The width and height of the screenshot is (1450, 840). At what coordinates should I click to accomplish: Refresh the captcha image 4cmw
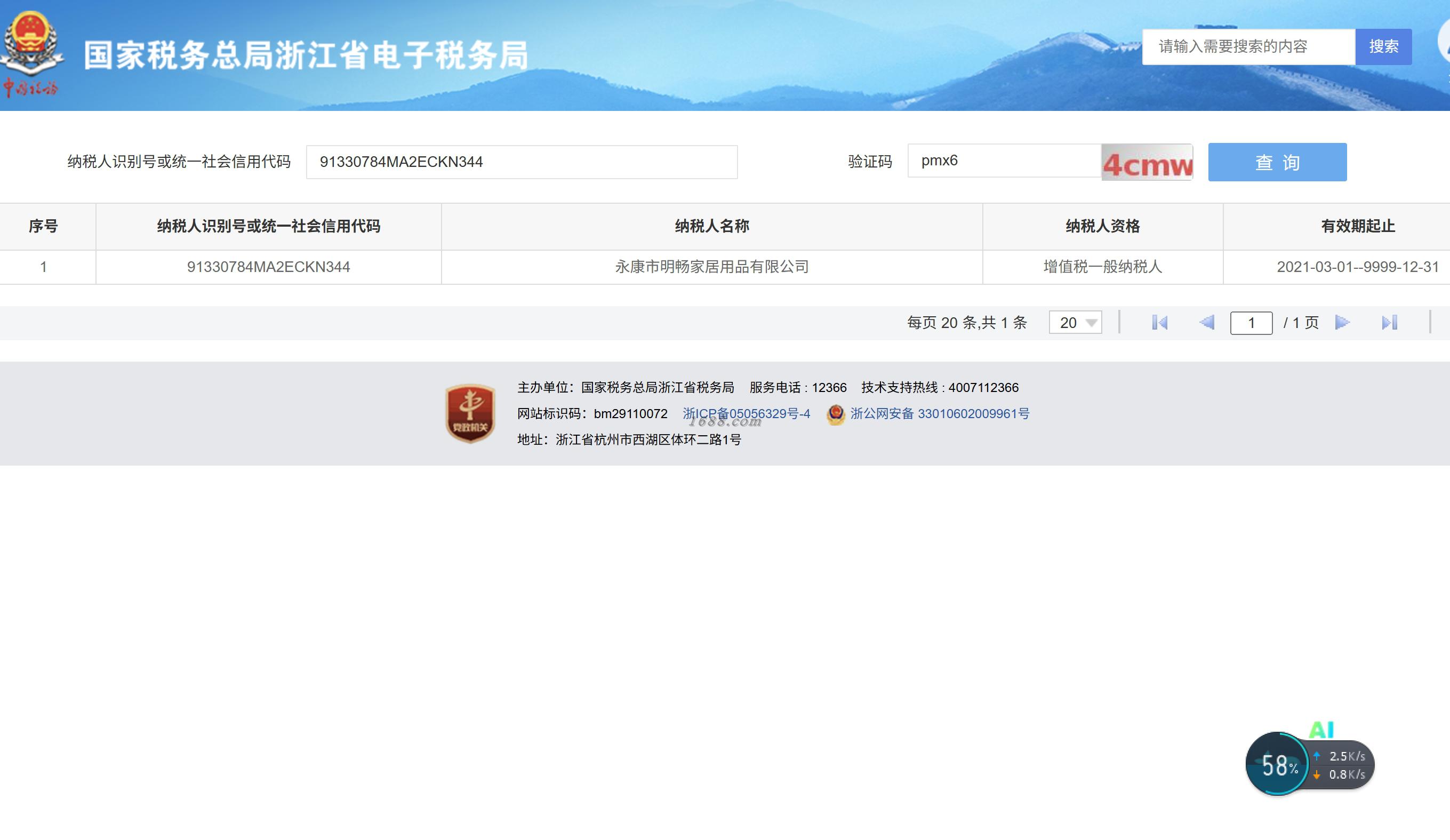click(x=1147, y=163)
